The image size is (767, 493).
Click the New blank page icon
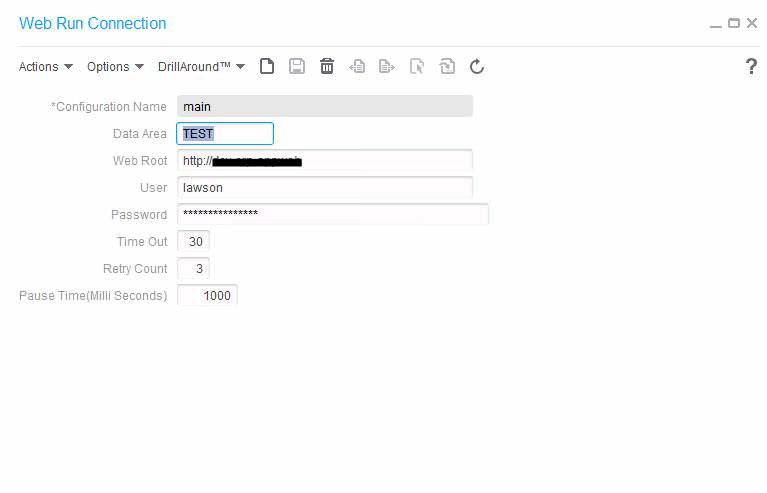267,66
